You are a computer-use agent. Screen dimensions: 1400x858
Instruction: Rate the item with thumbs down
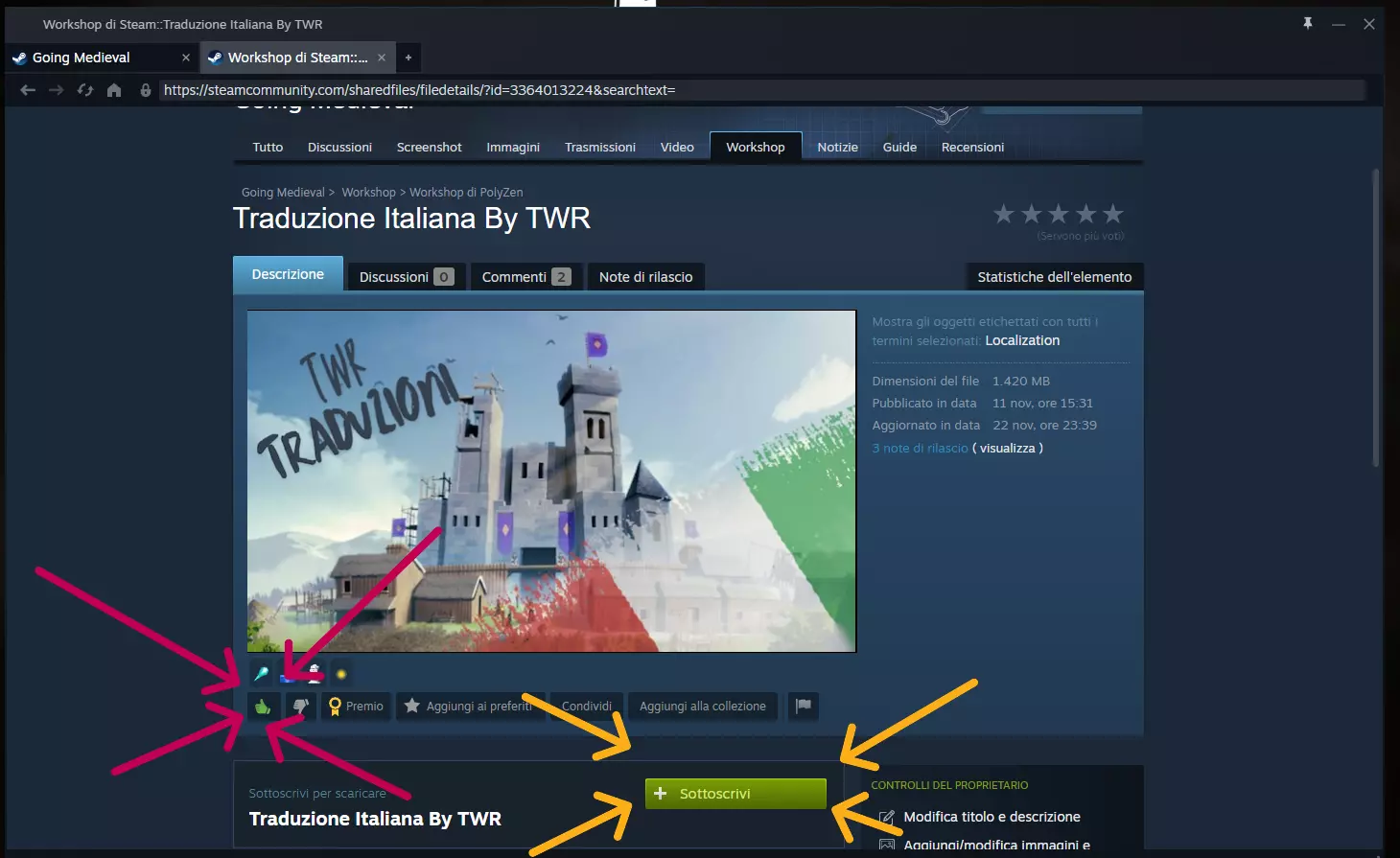[x=301, y=707]
